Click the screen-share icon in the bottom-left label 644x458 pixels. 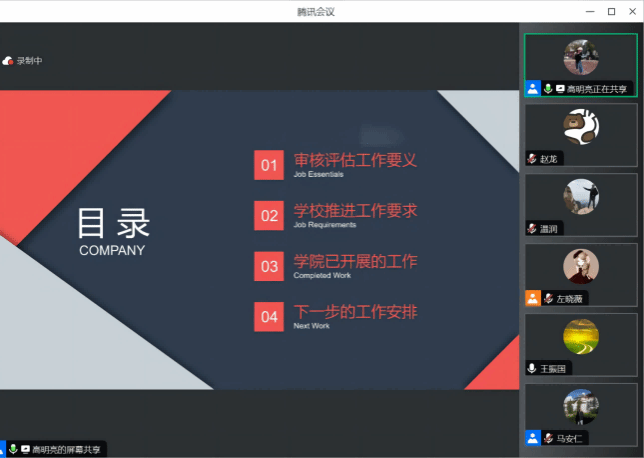point(25,450)
